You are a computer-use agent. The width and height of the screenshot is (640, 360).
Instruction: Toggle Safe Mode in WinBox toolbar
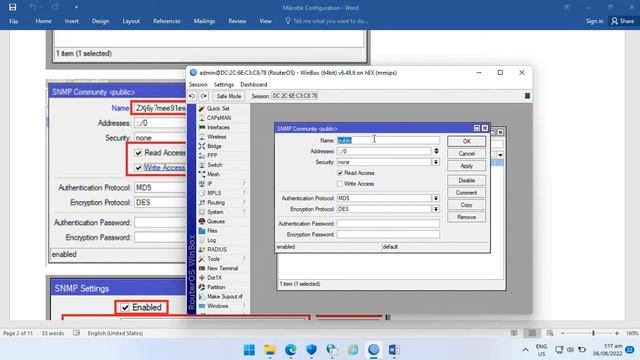pos(229,96)
